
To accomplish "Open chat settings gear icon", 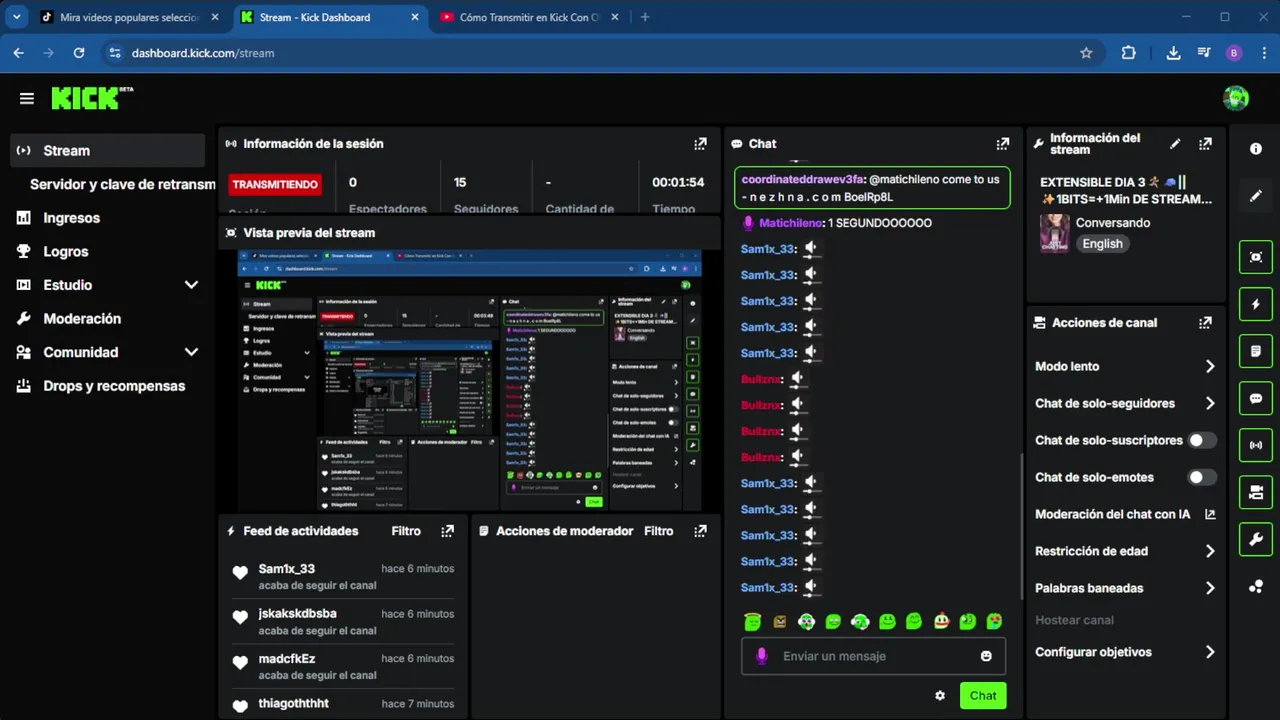I will [940, 696].
